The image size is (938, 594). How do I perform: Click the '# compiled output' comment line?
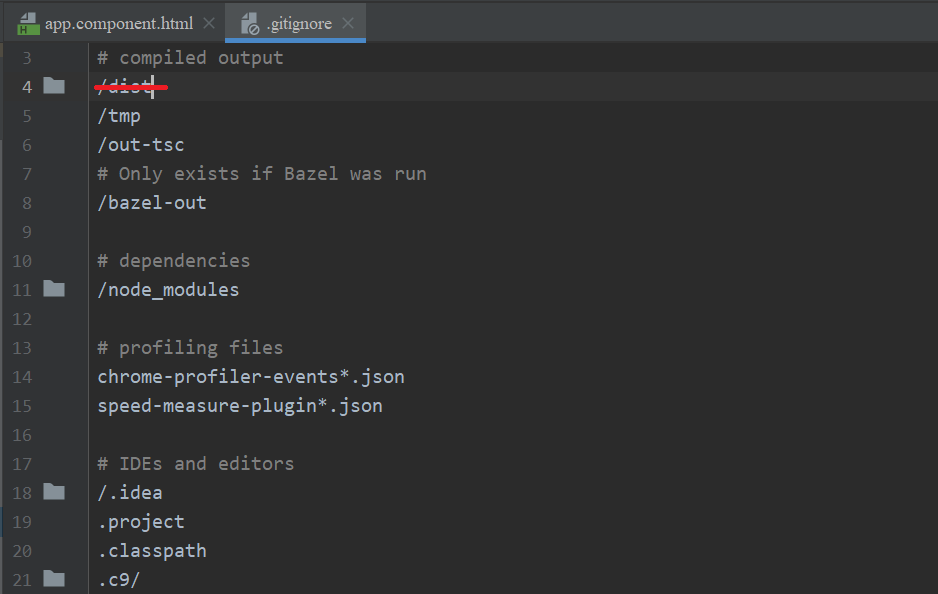190,58
